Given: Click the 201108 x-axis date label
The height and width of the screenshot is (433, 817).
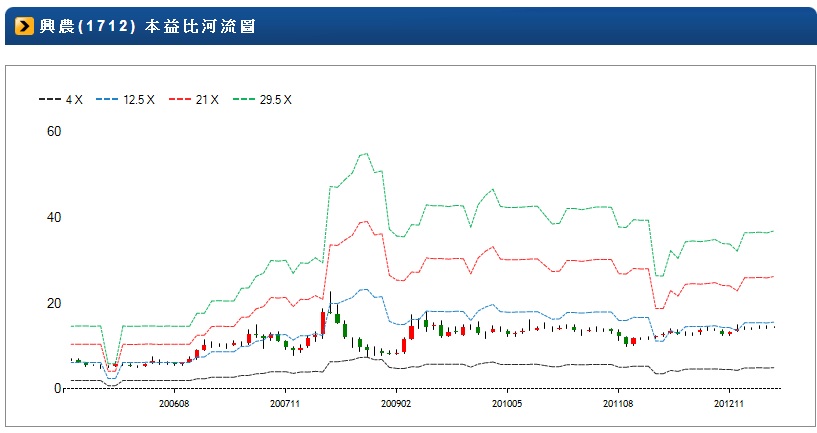Looking at the screenshot, I should [618, 404].
